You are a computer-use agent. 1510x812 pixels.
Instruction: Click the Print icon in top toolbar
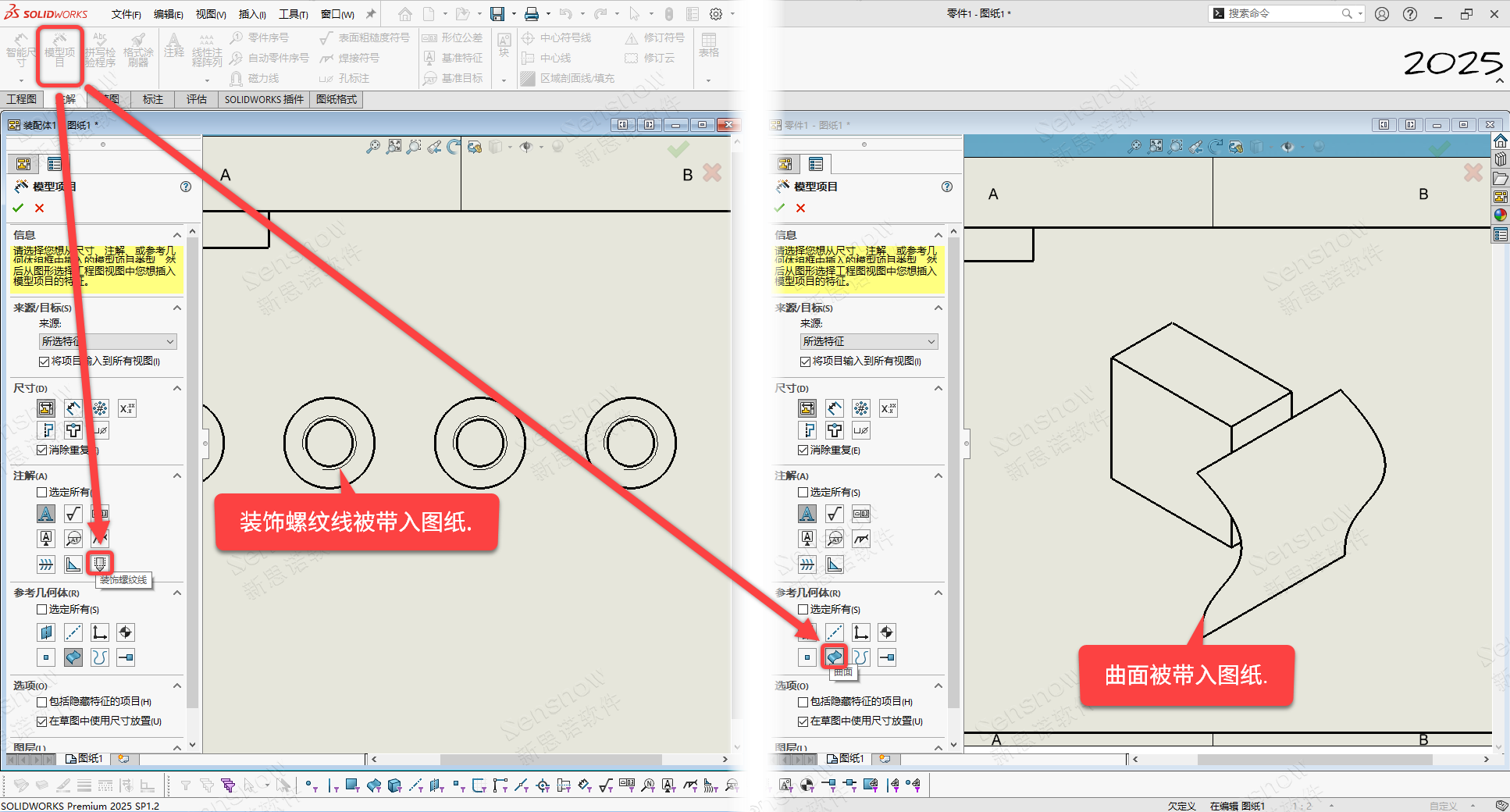[532, 14]
